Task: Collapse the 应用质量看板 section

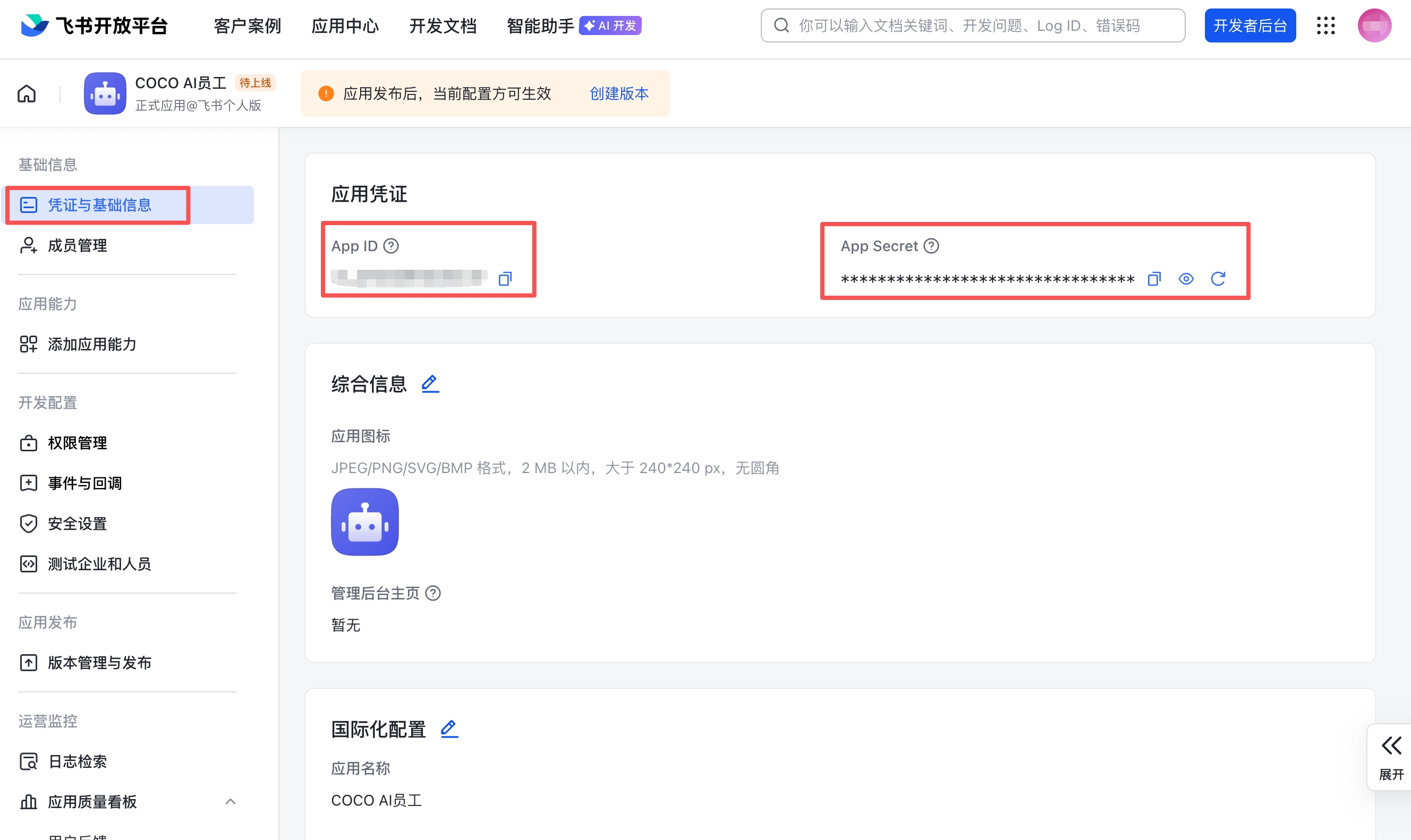Action: [231, 802]
